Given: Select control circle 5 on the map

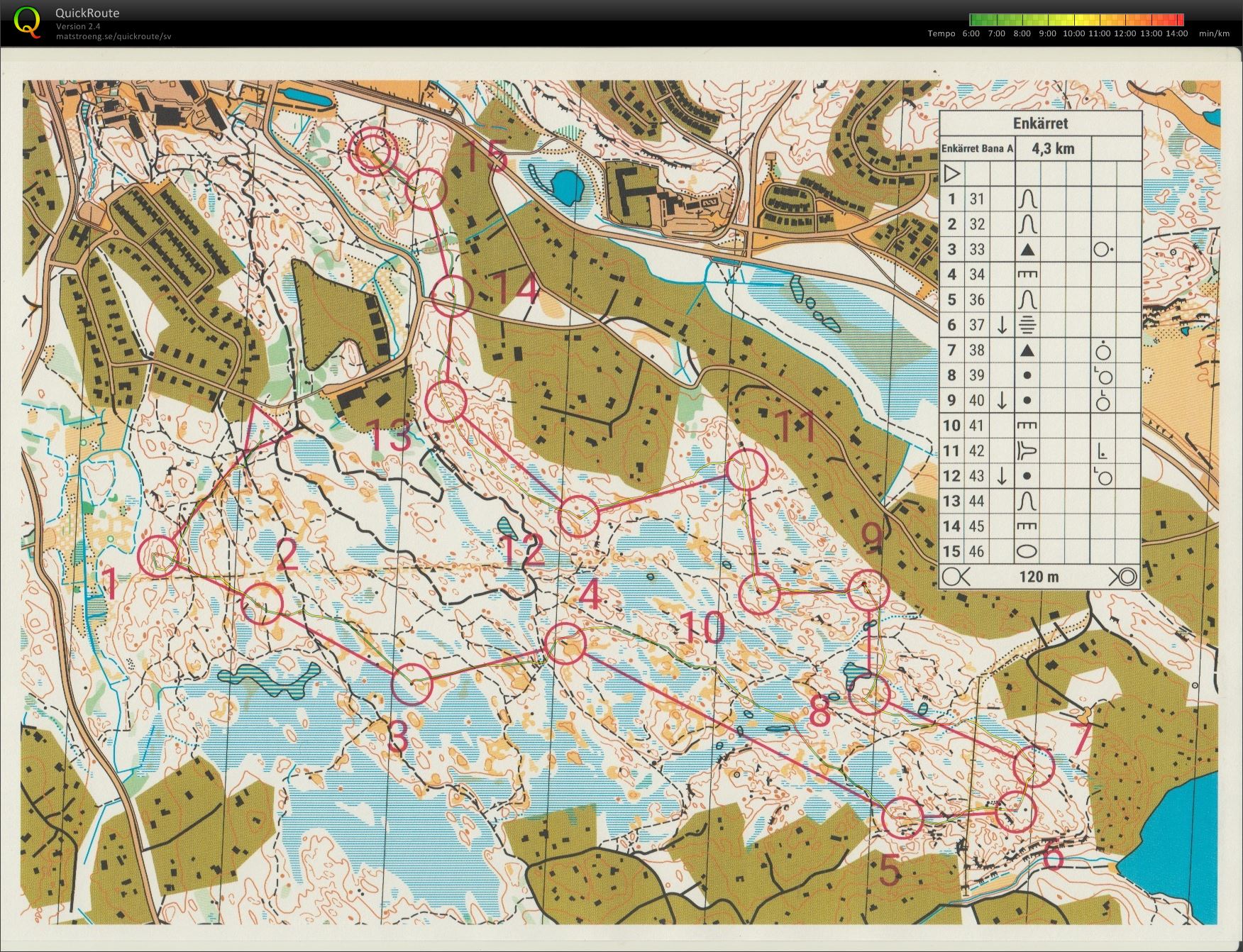Looking at the screenshot, I should 902,817.
